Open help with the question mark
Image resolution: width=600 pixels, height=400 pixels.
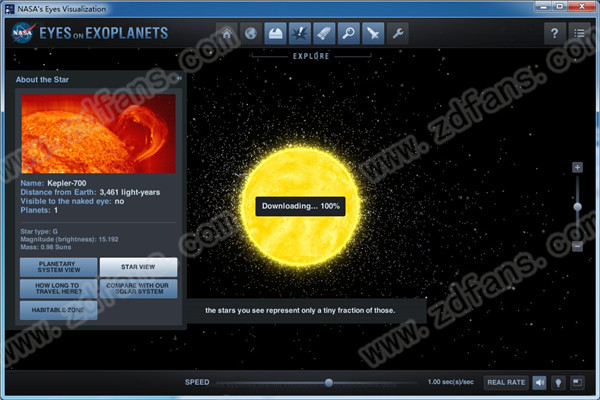[554, 34]
